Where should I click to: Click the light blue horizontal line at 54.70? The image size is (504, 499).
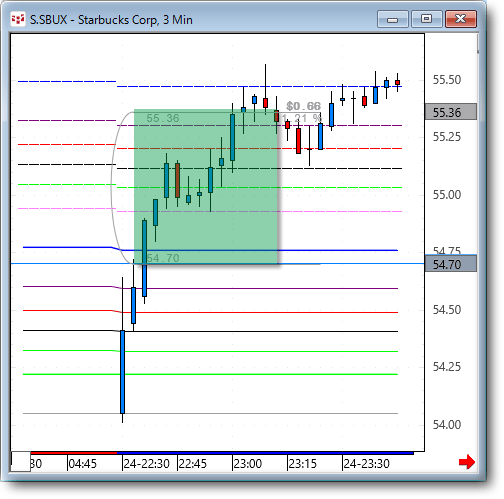(217, 264)
